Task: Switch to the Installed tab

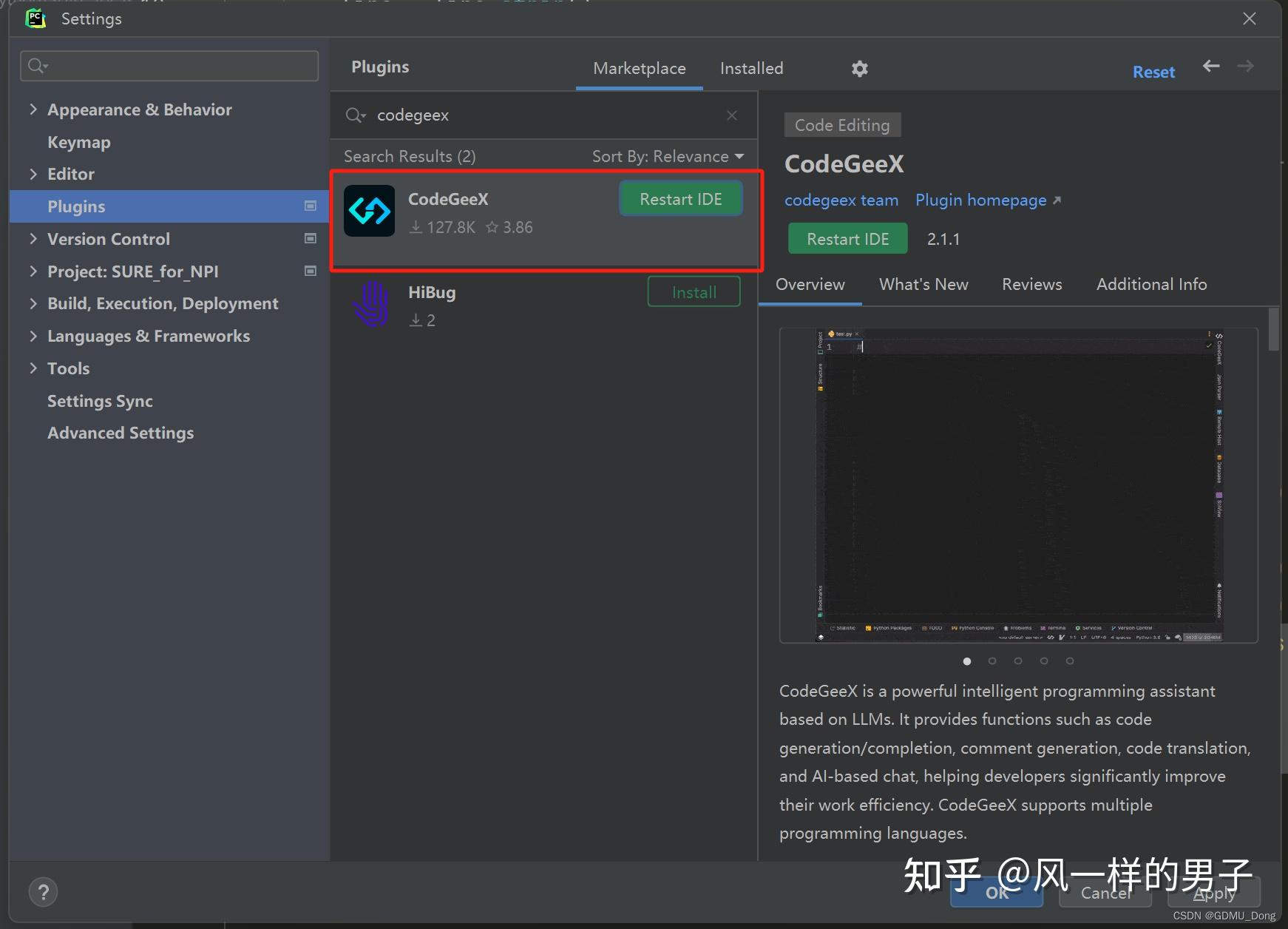Action: tap(751, 68)
